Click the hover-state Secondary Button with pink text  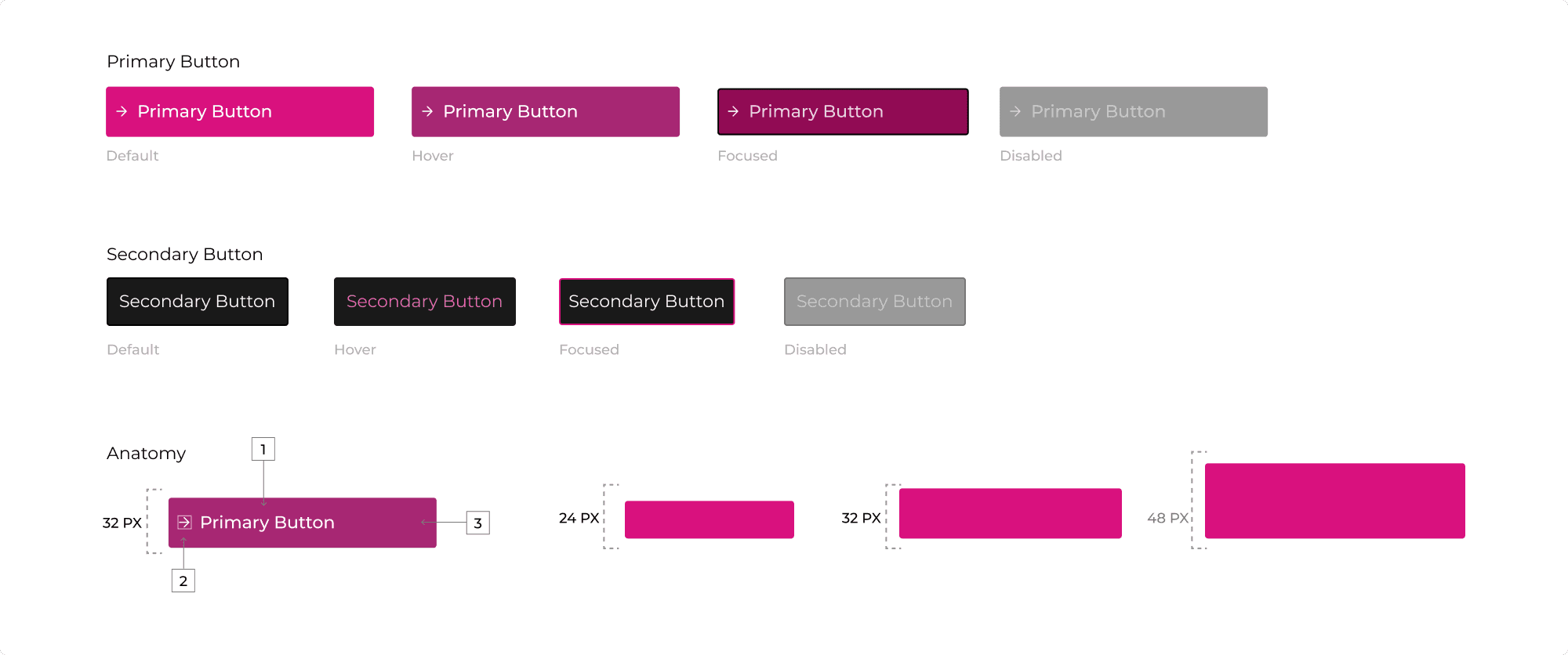point(425,302)
